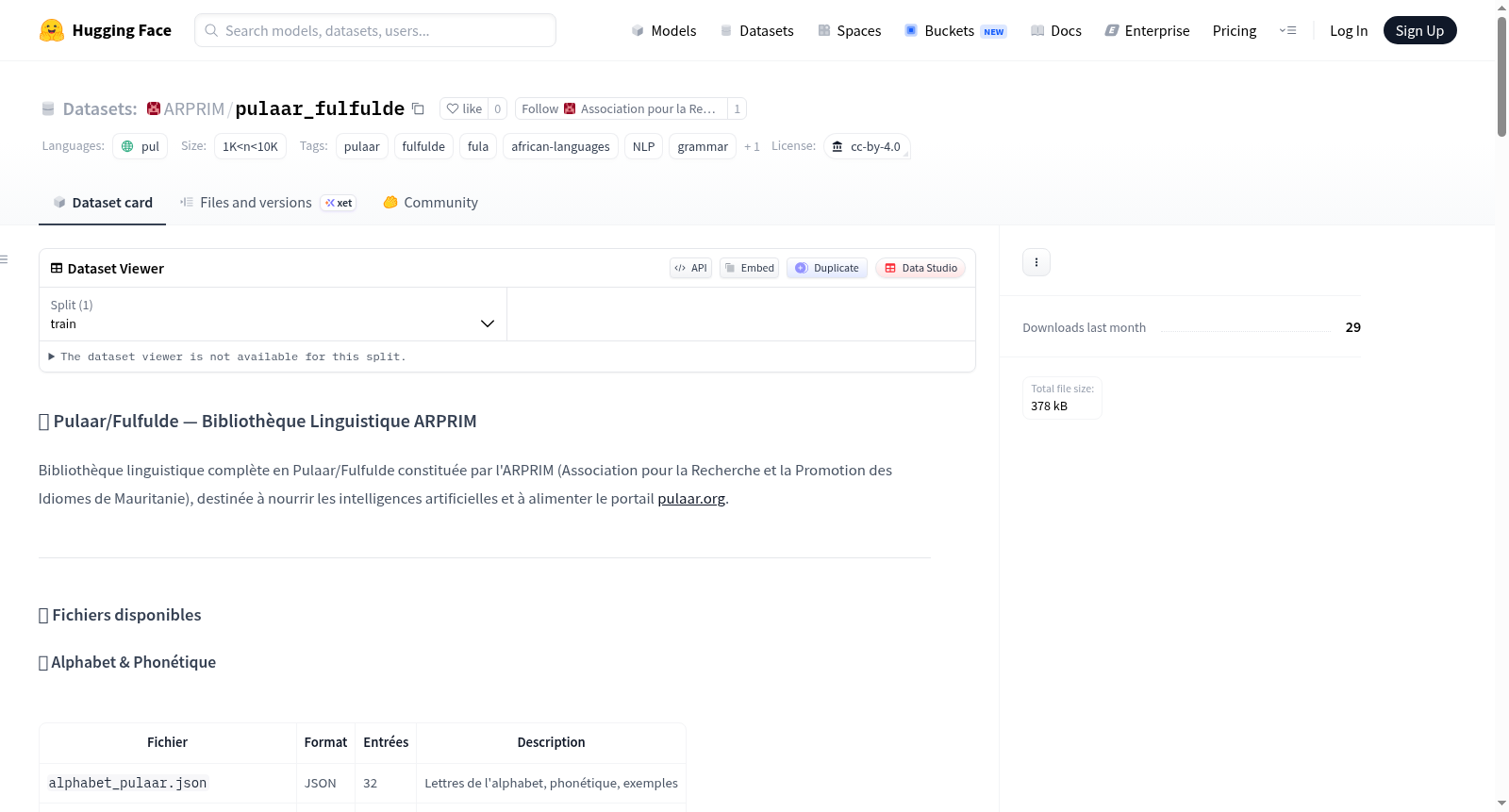
Task: Open Docs in the top navigation
Action: click(x=1056, y=30)
